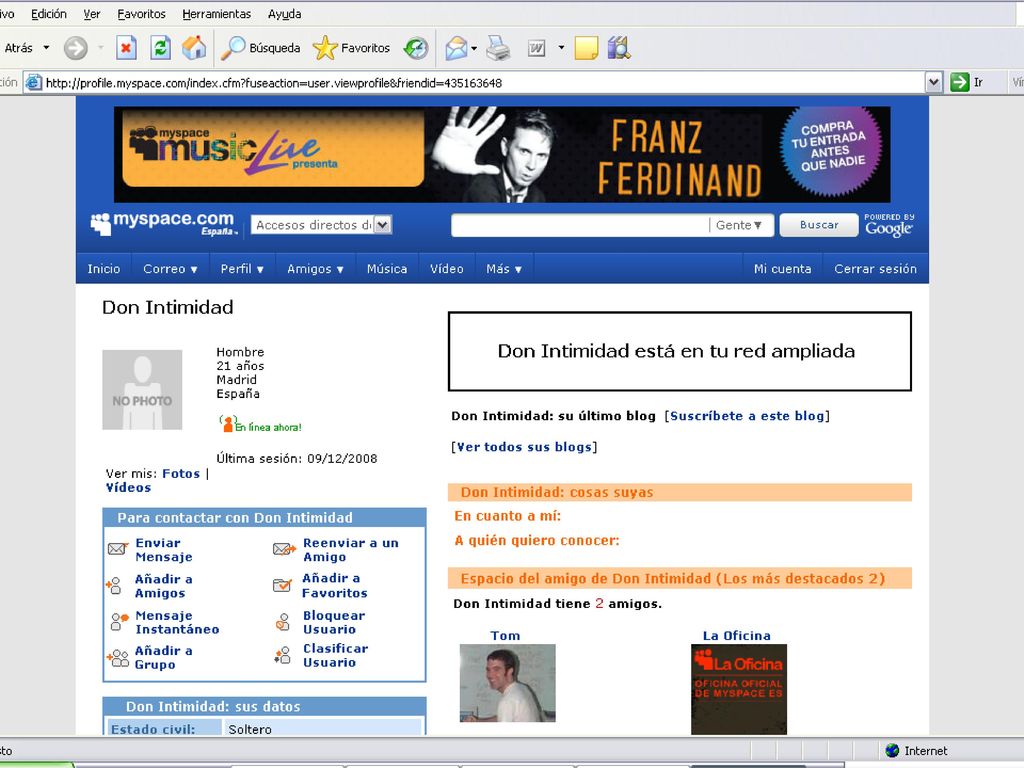Click the Powered by Google logo
This screenshot has height=768, width=1024.
[x=889, y=225]
